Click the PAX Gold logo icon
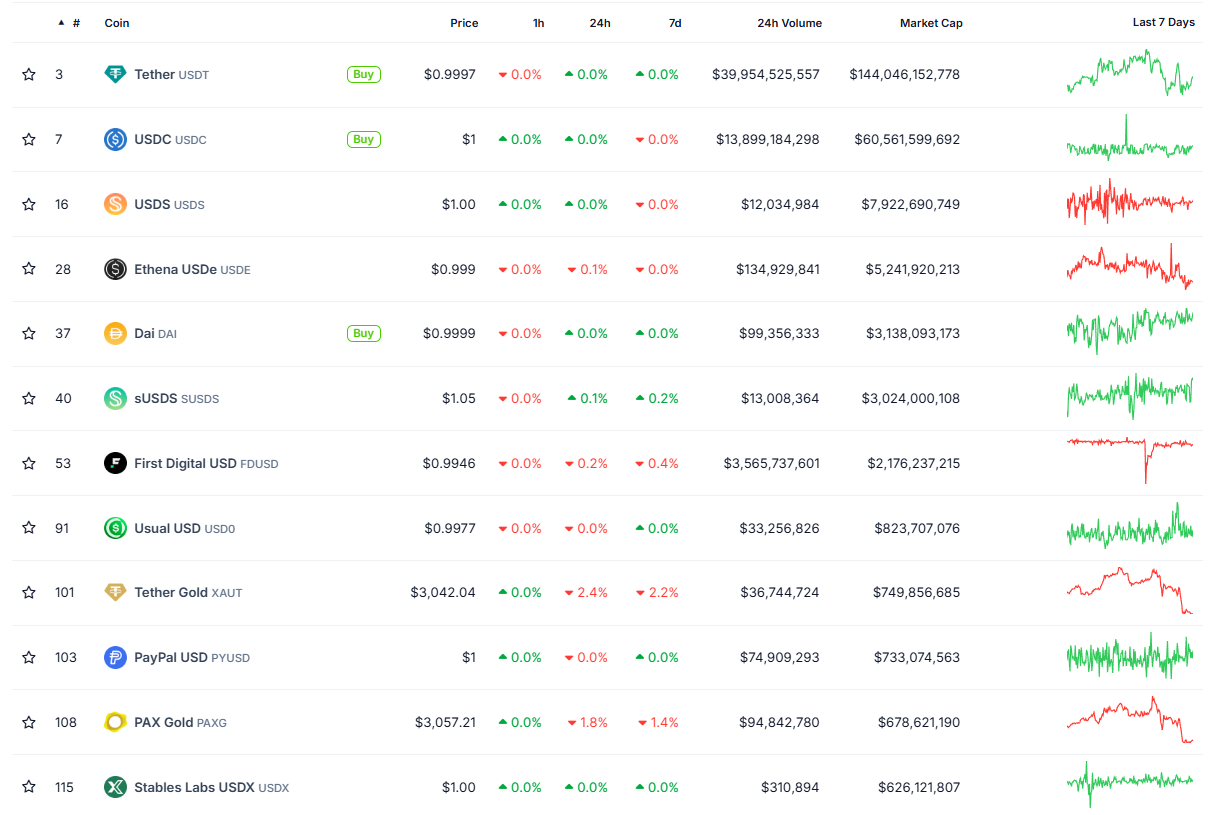 pos(116,722)
